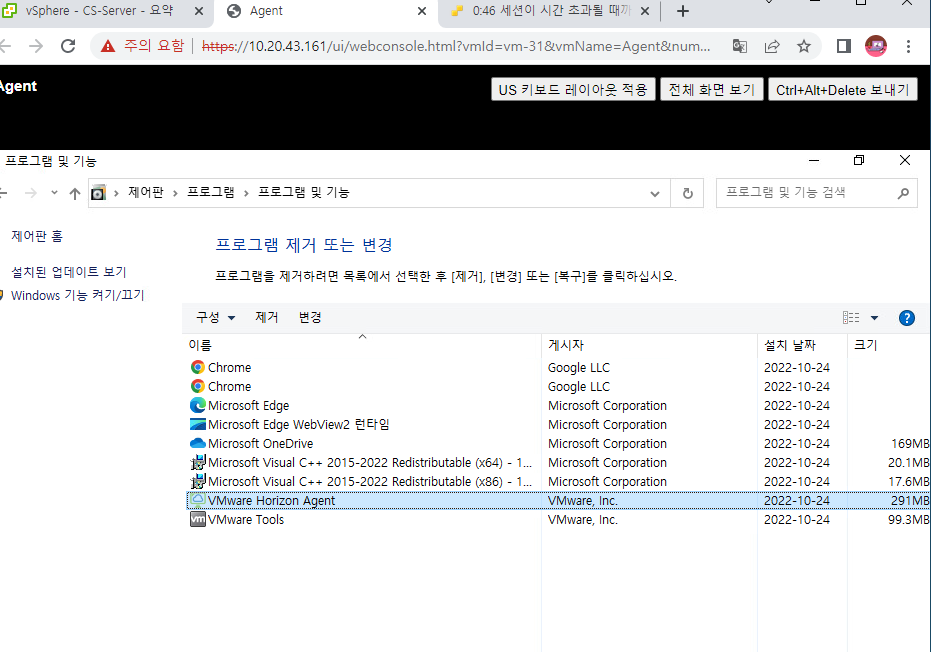
Task: Select the Microsoft Edge program entry
Action: 558,406
